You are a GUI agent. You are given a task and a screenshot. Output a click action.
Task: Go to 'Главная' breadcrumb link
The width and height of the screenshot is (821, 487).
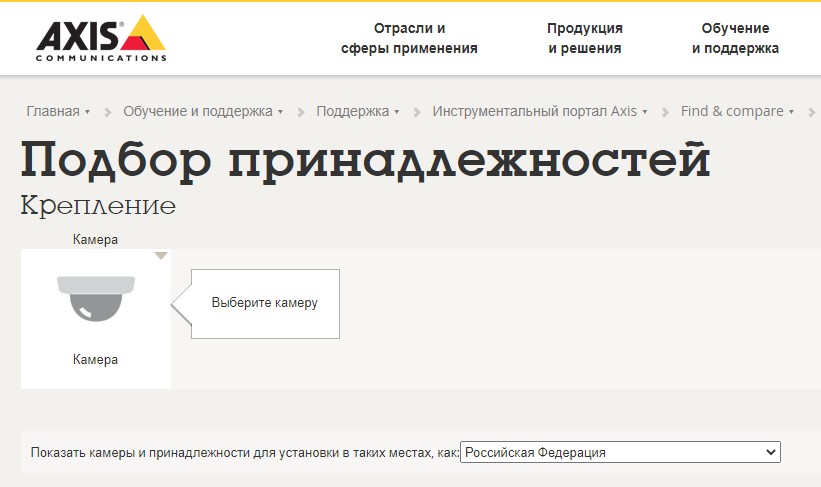(x=53, y=112)
